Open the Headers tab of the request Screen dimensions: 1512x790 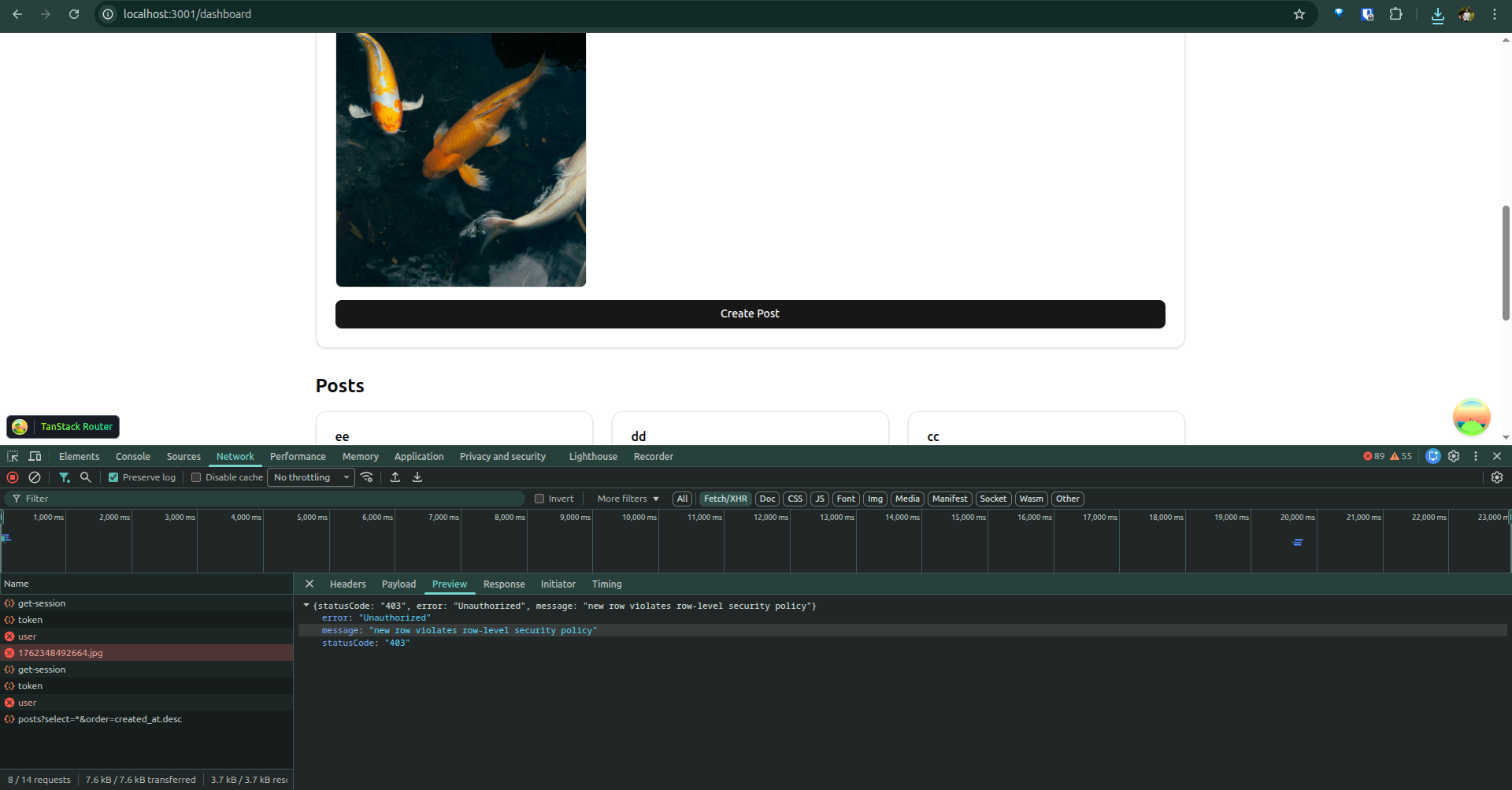[x=348, y=584]
